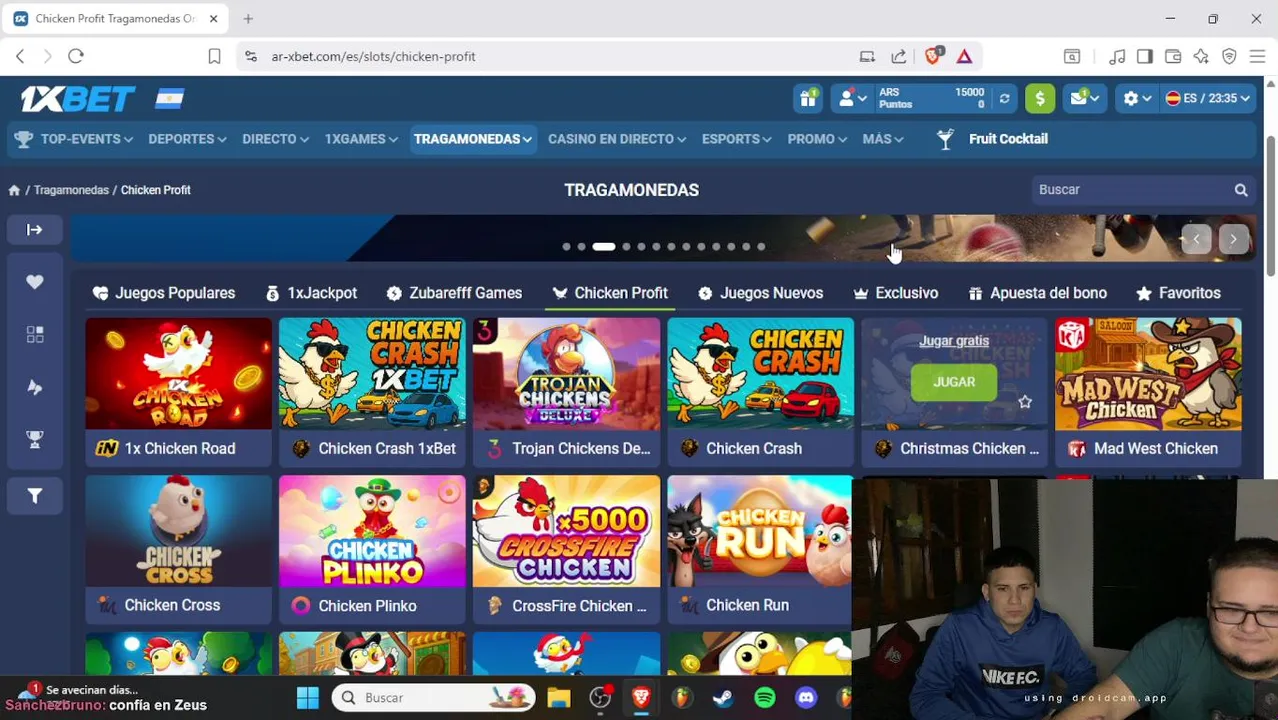This screenshot has height=720, width=1278.
Task: Click the green dollar deposit icon
Action: coord(1040,98)
